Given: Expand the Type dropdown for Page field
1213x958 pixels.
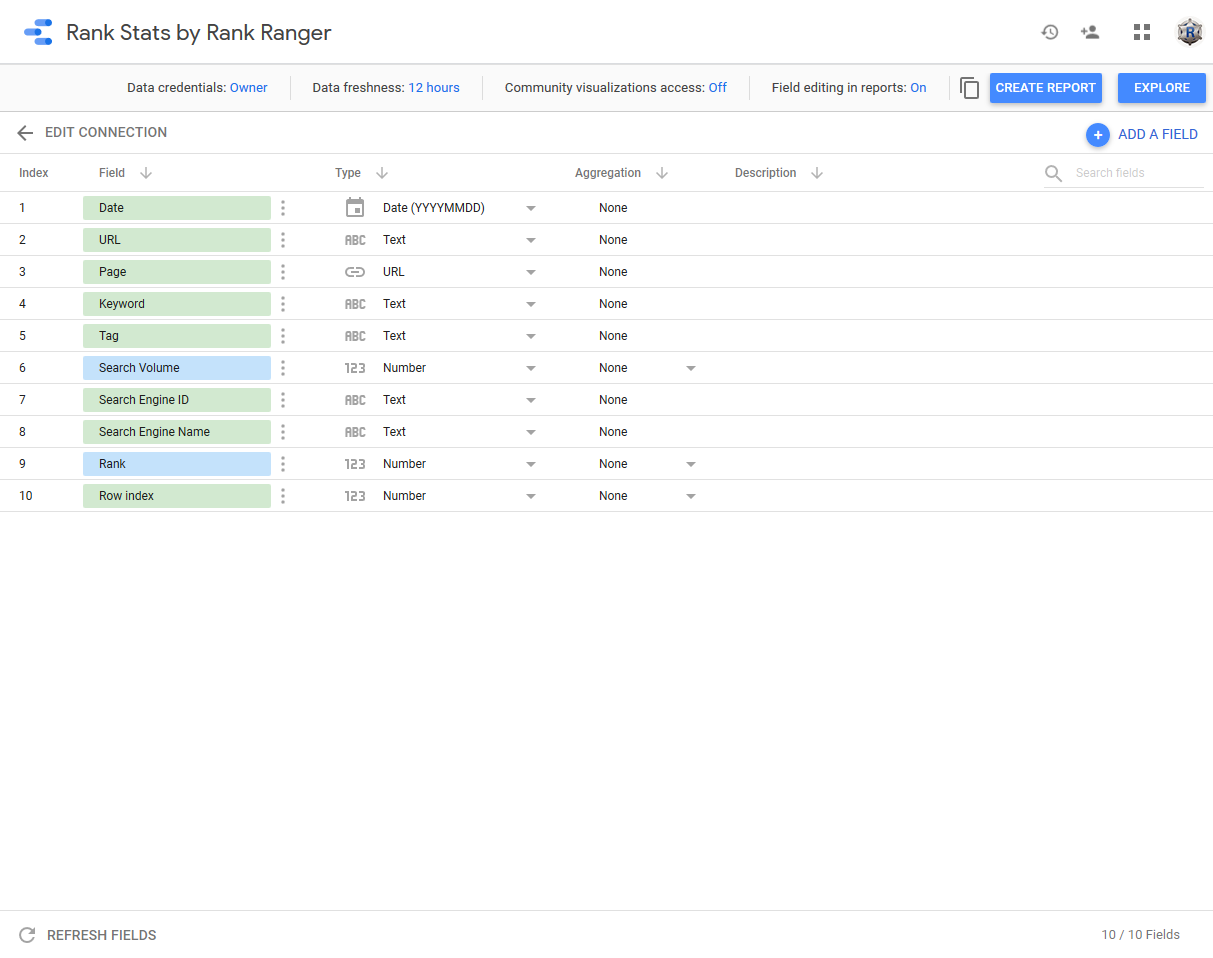Looking at the screenshot, I should click(x=531, y=272).
